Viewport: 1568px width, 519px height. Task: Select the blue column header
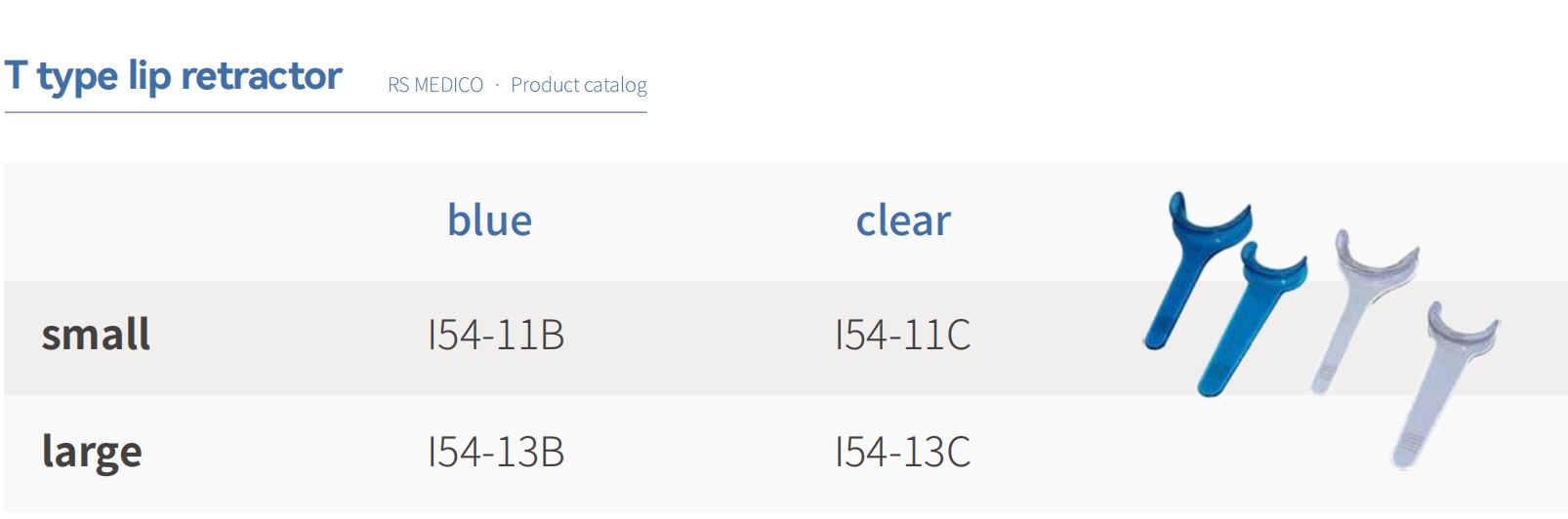click(x=489, y=220)
